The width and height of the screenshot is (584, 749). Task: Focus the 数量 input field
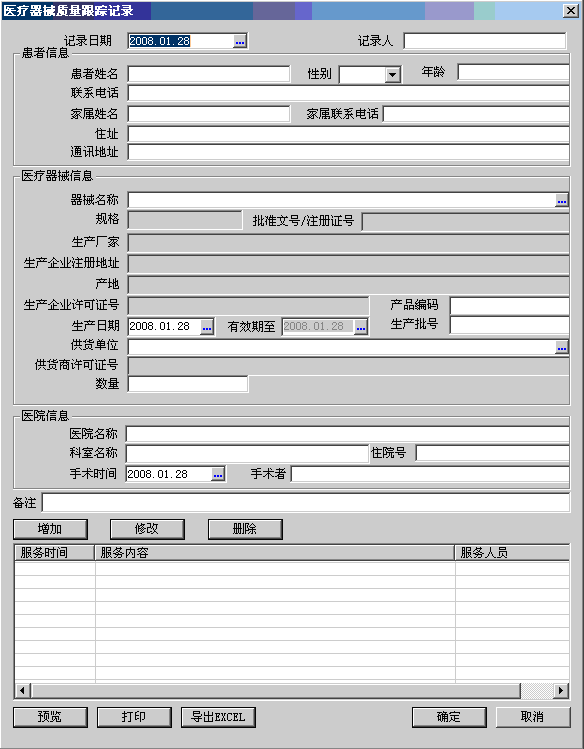[x=188, y=385]
